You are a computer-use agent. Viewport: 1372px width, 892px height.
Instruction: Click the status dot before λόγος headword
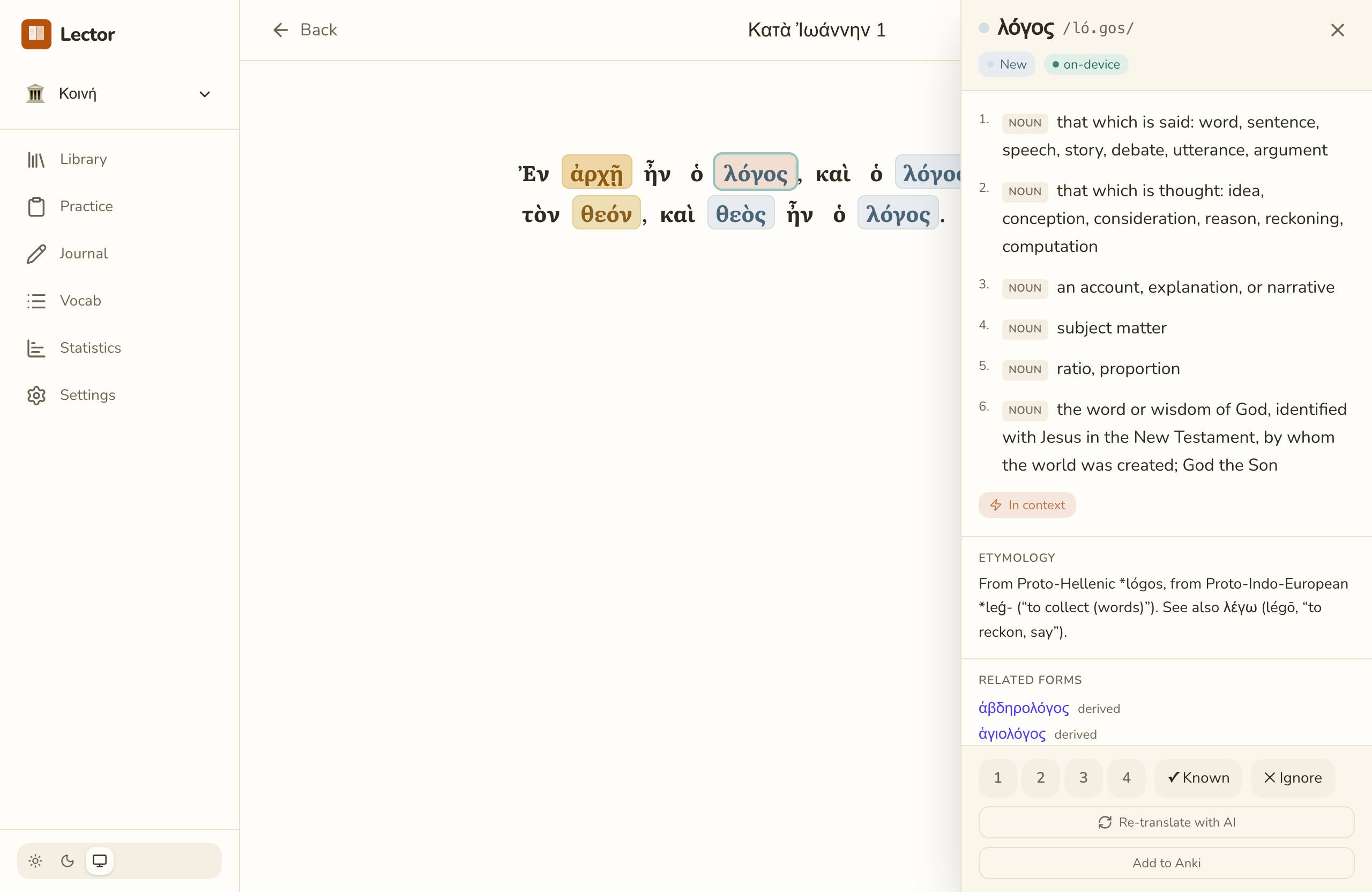tap(984, 28)
